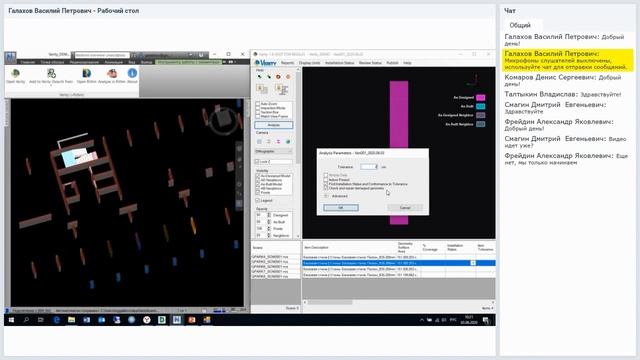Viewport: 640px width, 360px height.
Task: Open notification center in system tray
Action: pos(487,320)
